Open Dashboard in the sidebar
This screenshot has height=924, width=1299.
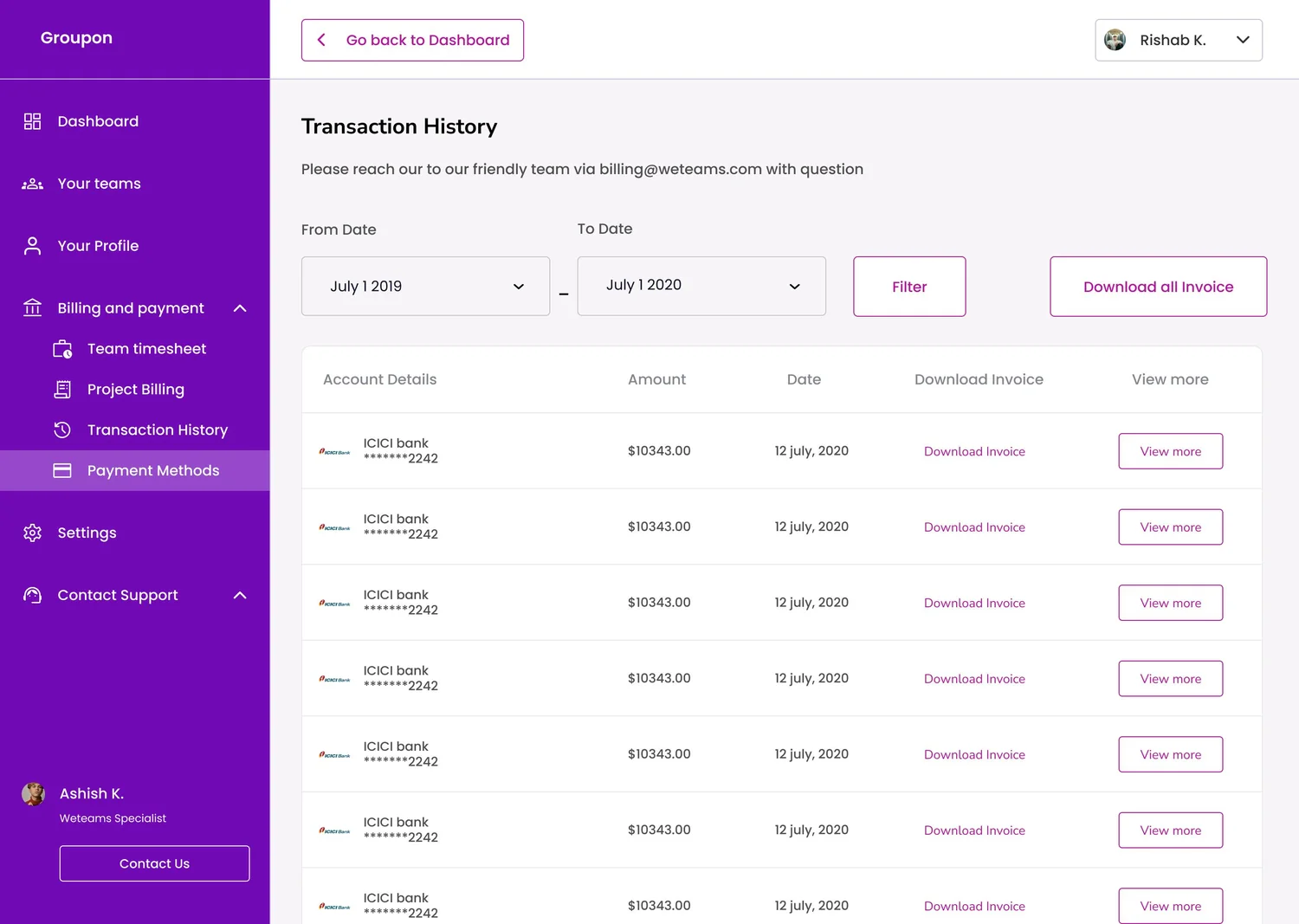pos(98,121)
